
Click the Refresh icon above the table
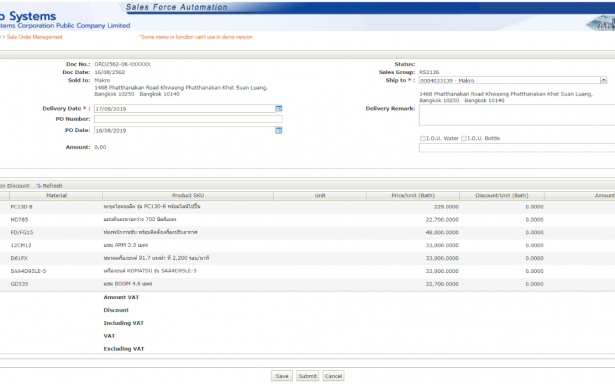tap(39, 186)
